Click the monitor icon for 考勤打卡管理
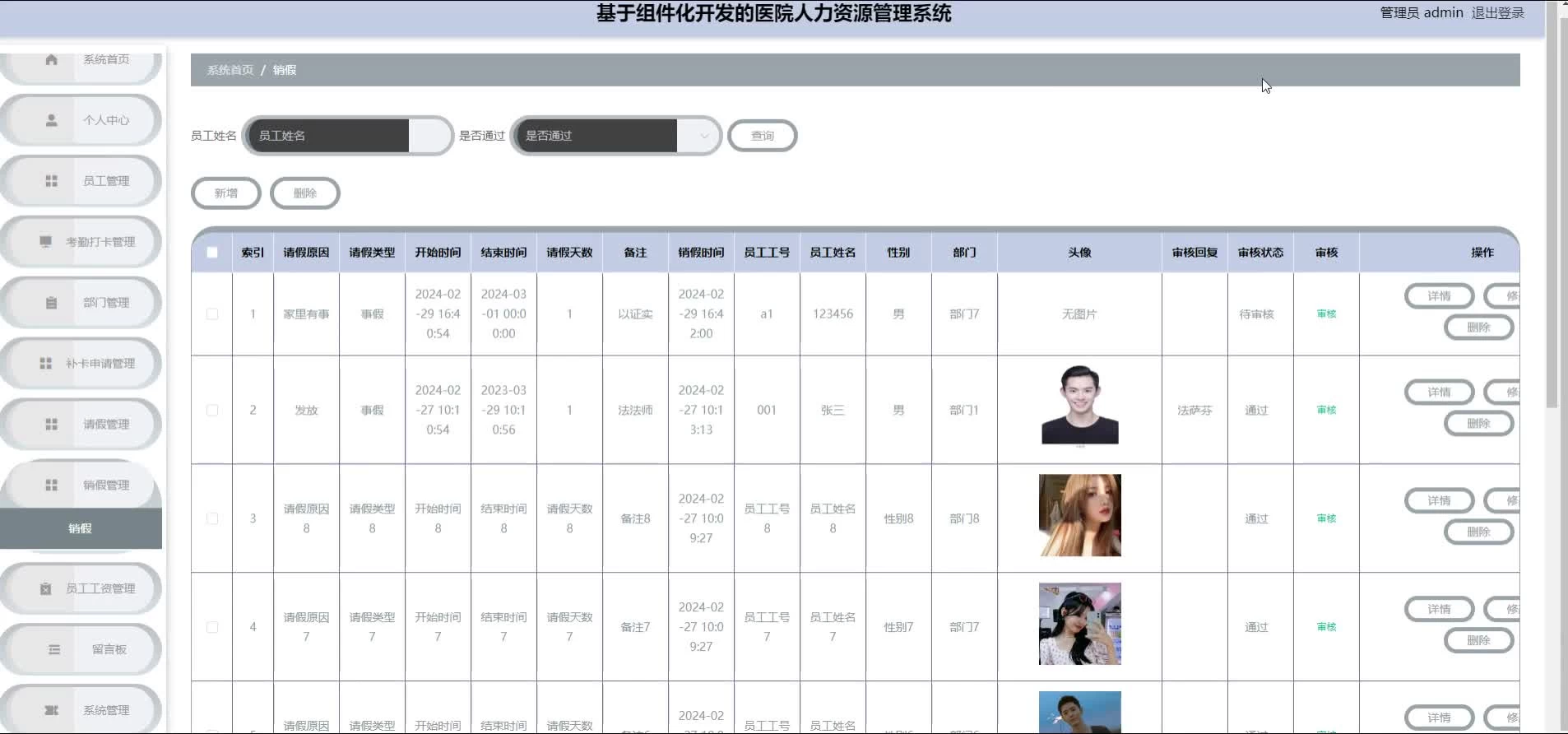 pyautogui.click(x=45, y=242)
